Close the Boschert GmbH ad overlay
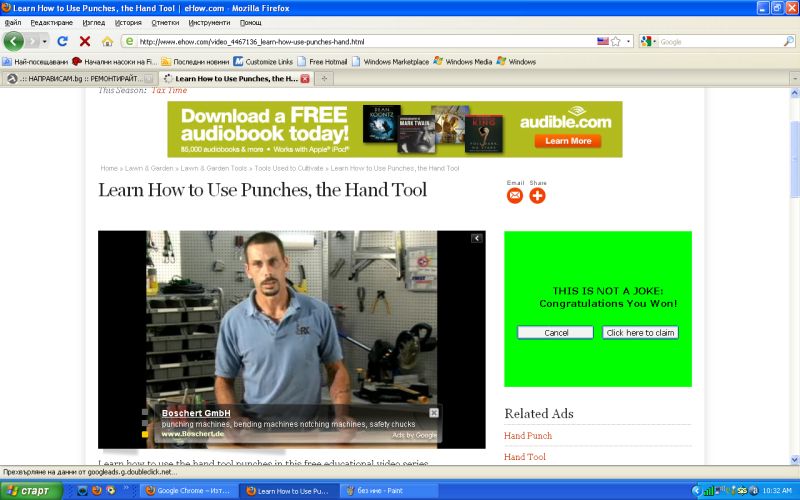800x500 pixels. (434, 412)
